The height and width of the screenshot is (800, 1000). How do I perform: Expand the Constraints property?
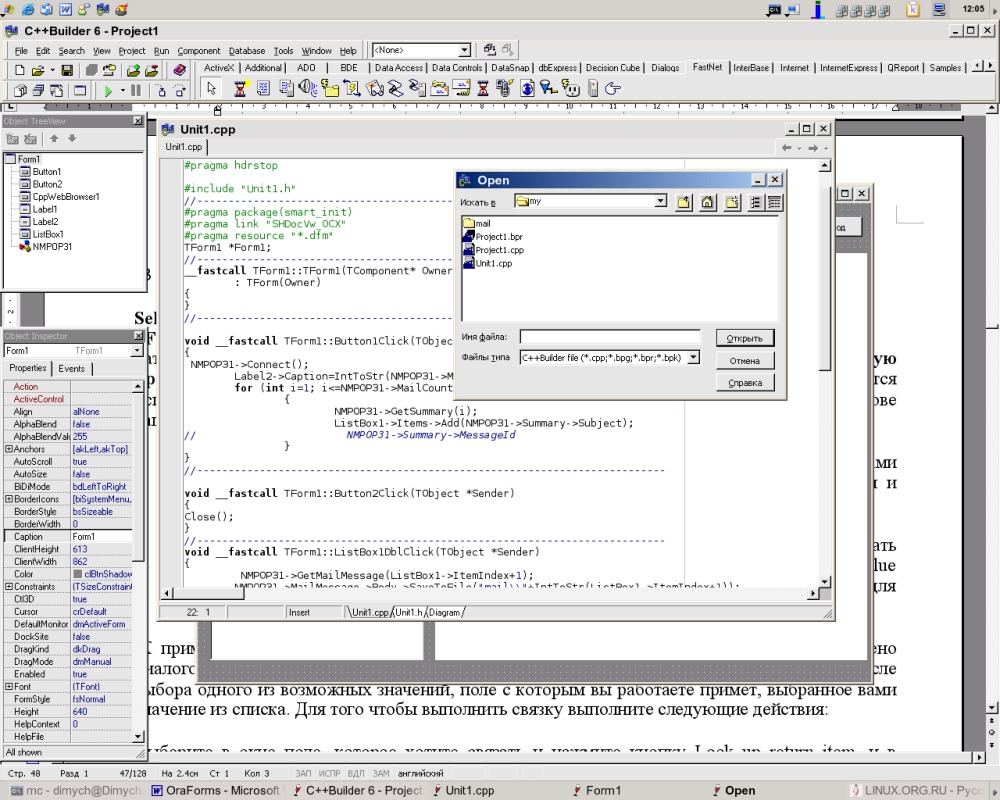(x=9, y=586)
